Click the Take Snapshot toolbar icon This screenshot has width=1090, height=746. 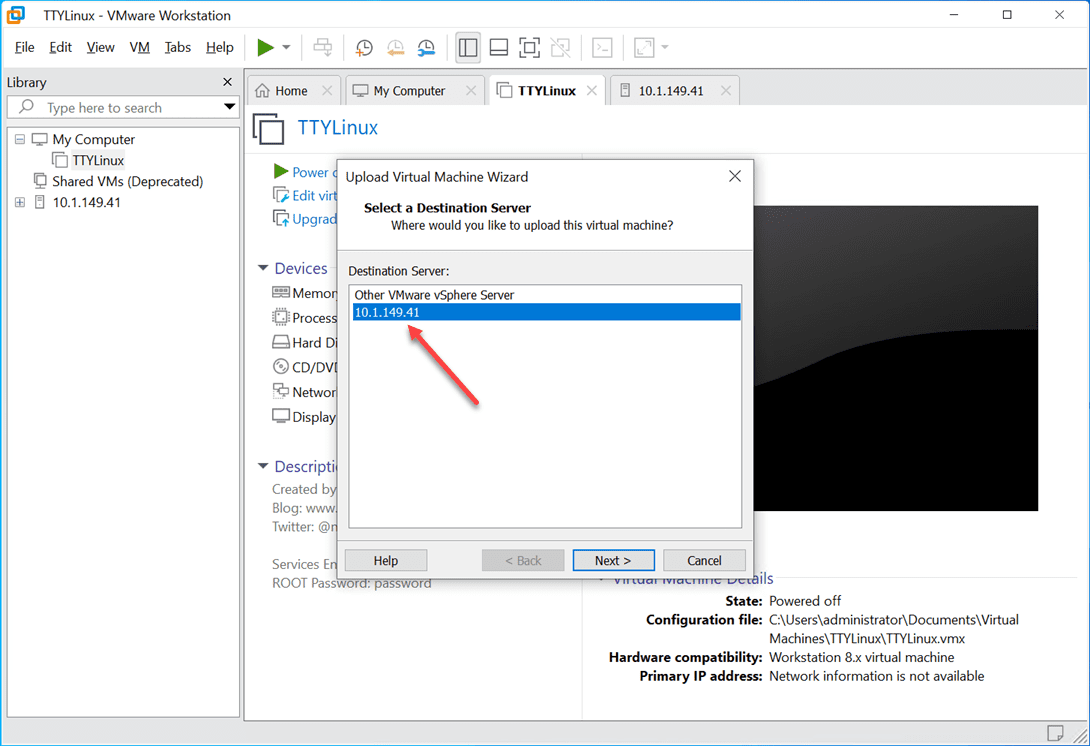(x=364, y=47)
